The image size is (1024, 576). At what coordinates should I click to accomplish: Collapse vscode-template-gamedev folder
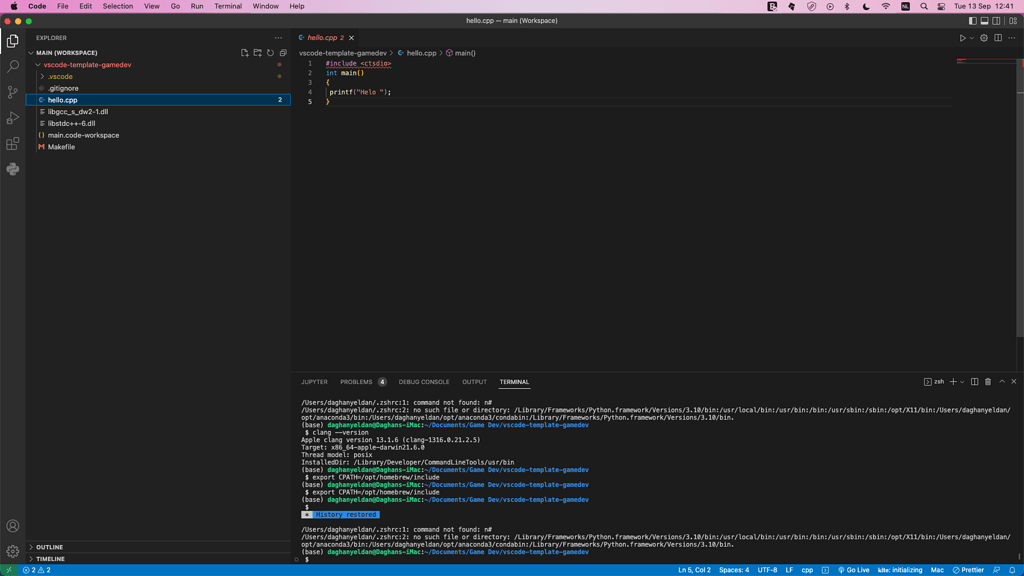(38, 65)
